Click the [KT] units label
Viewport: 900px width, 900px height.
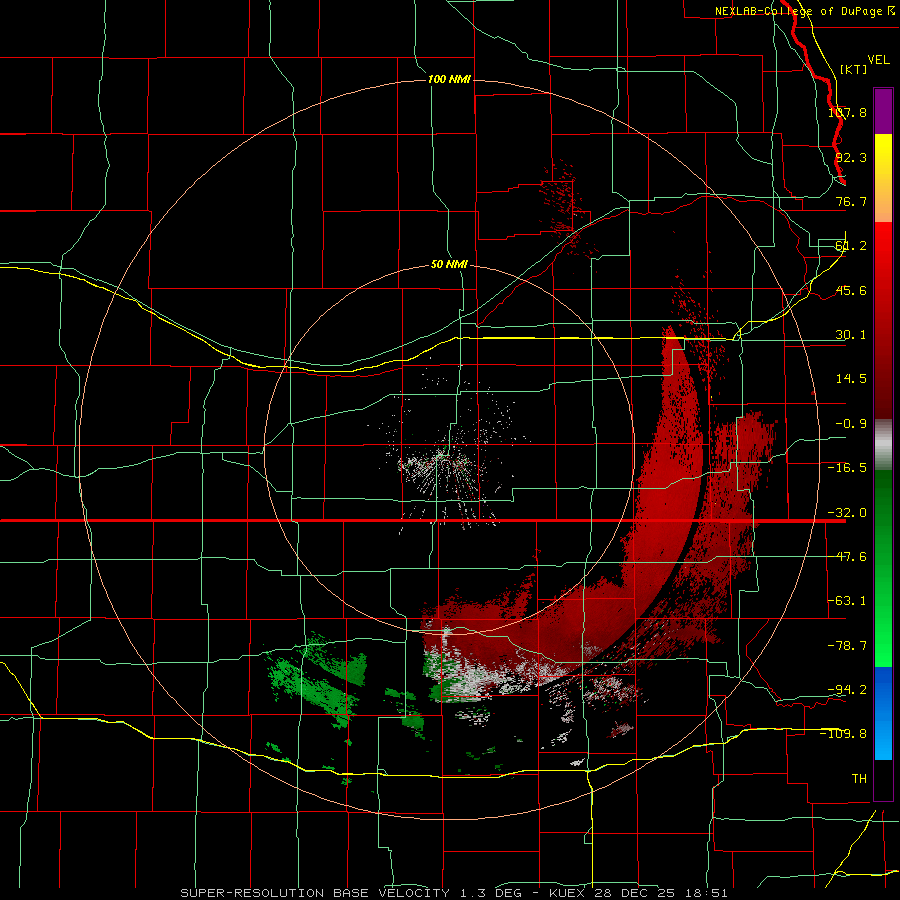pos(854,69)
